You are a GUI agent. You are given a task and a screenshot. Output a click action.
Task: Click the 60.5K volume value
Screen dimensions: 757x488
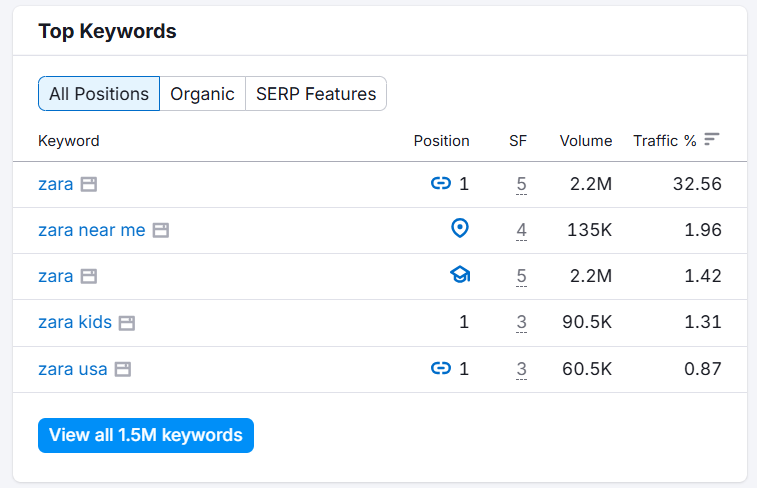[587, 369]
